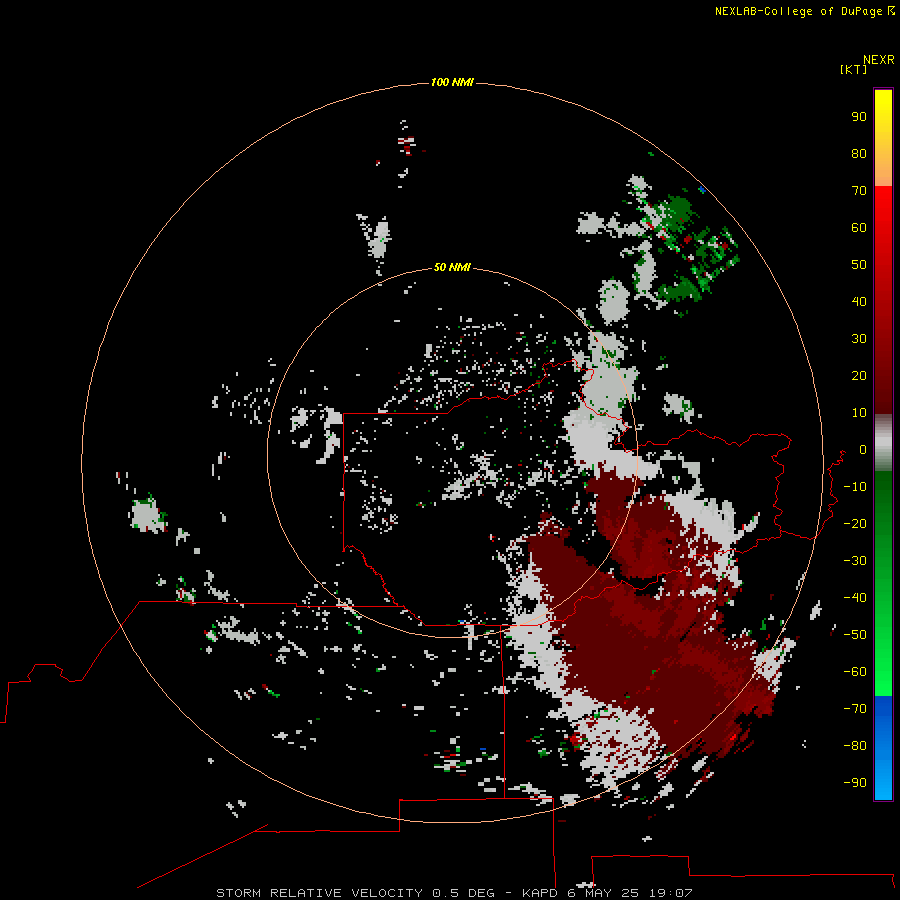Click the -50 value on the velocity scale
Screen dimensions: 900x900
855,635
